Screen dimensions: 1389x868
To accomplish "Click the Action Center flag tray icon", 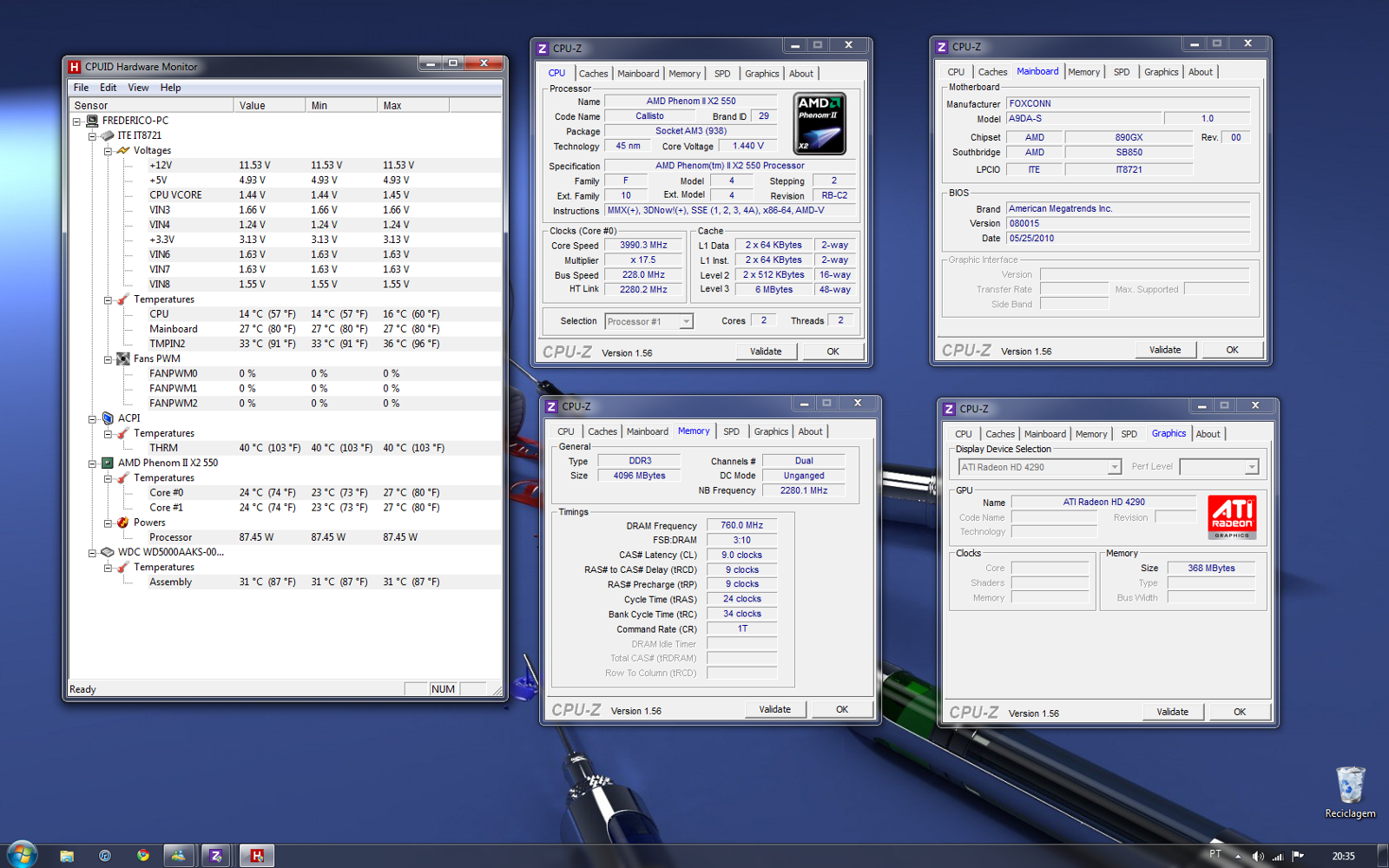I will 1298,856.
